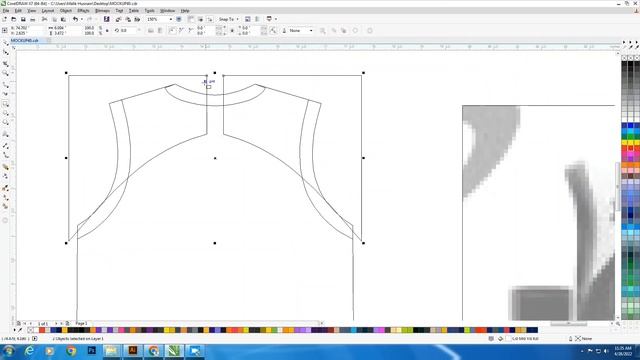Toggle Show Guidelines in the toolbar

pyautogui.click(x=209, y=19)
